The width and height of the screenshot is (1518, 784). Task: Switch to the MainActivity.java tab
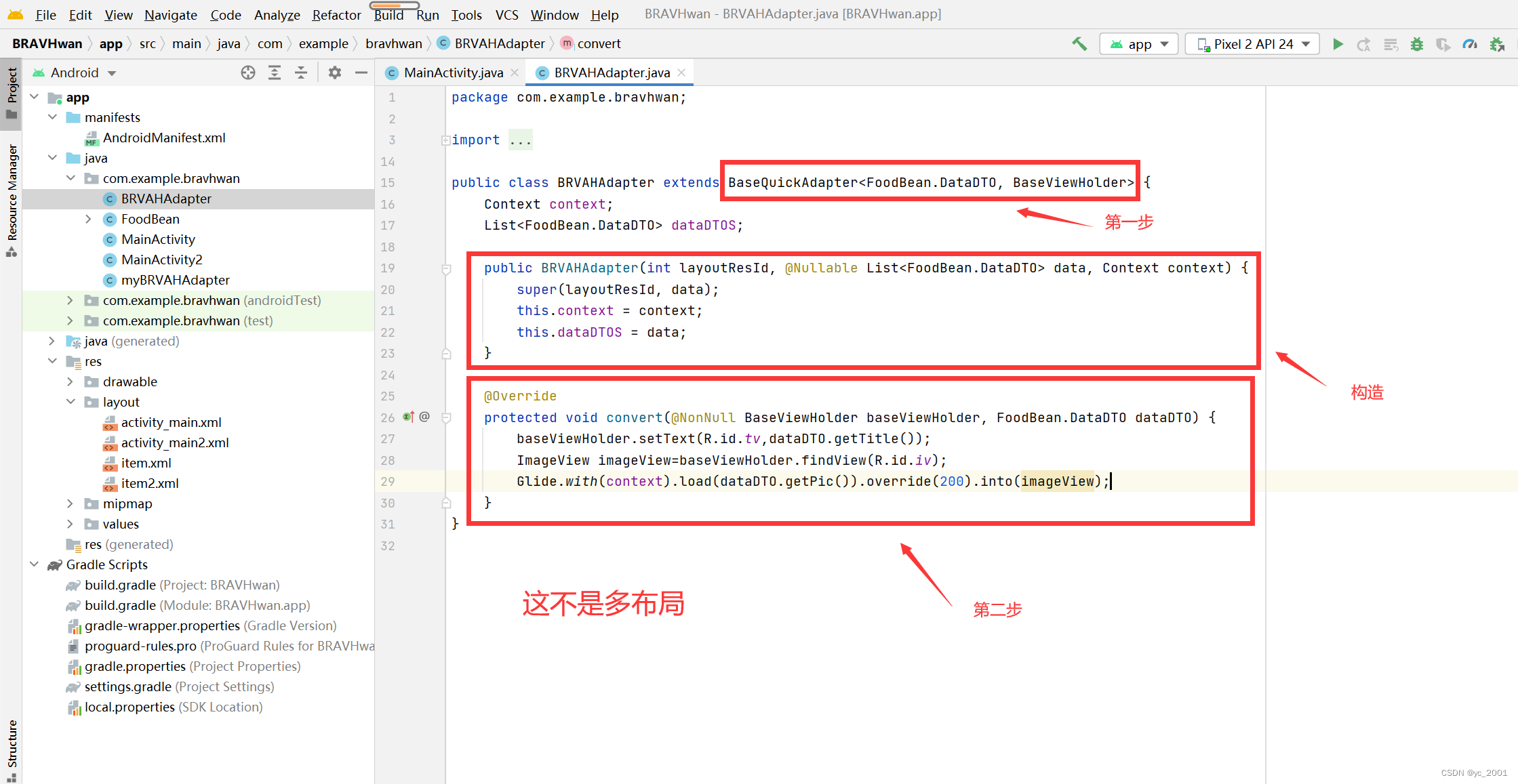[453, 73]
